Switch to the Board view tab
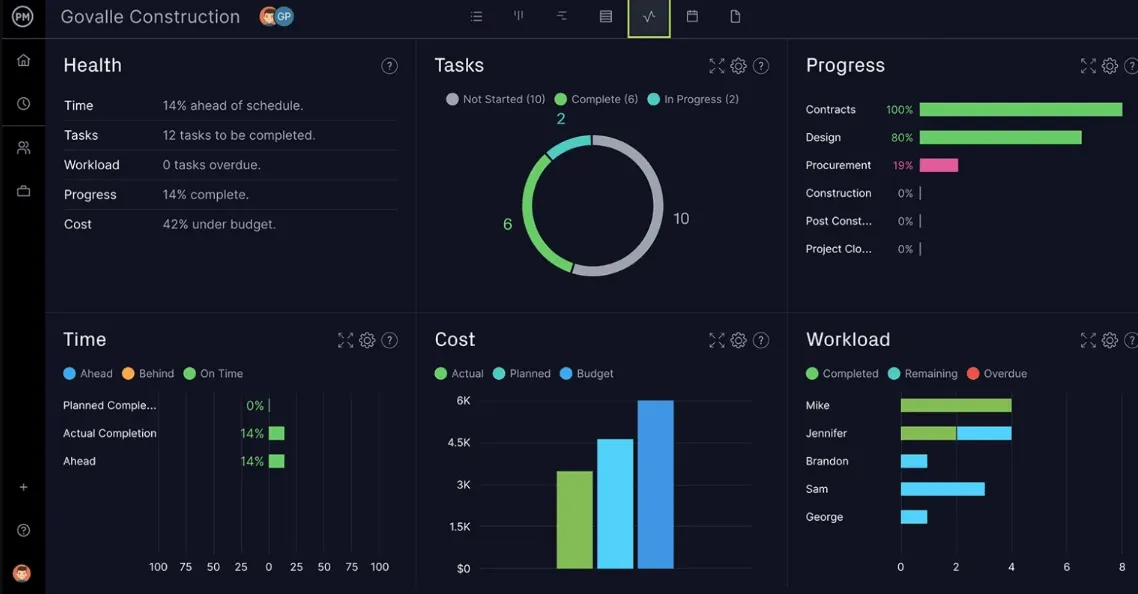Image resolution: width=1138 pixels, height=594 pixels. pyautogui.click(x=519, y=16)
